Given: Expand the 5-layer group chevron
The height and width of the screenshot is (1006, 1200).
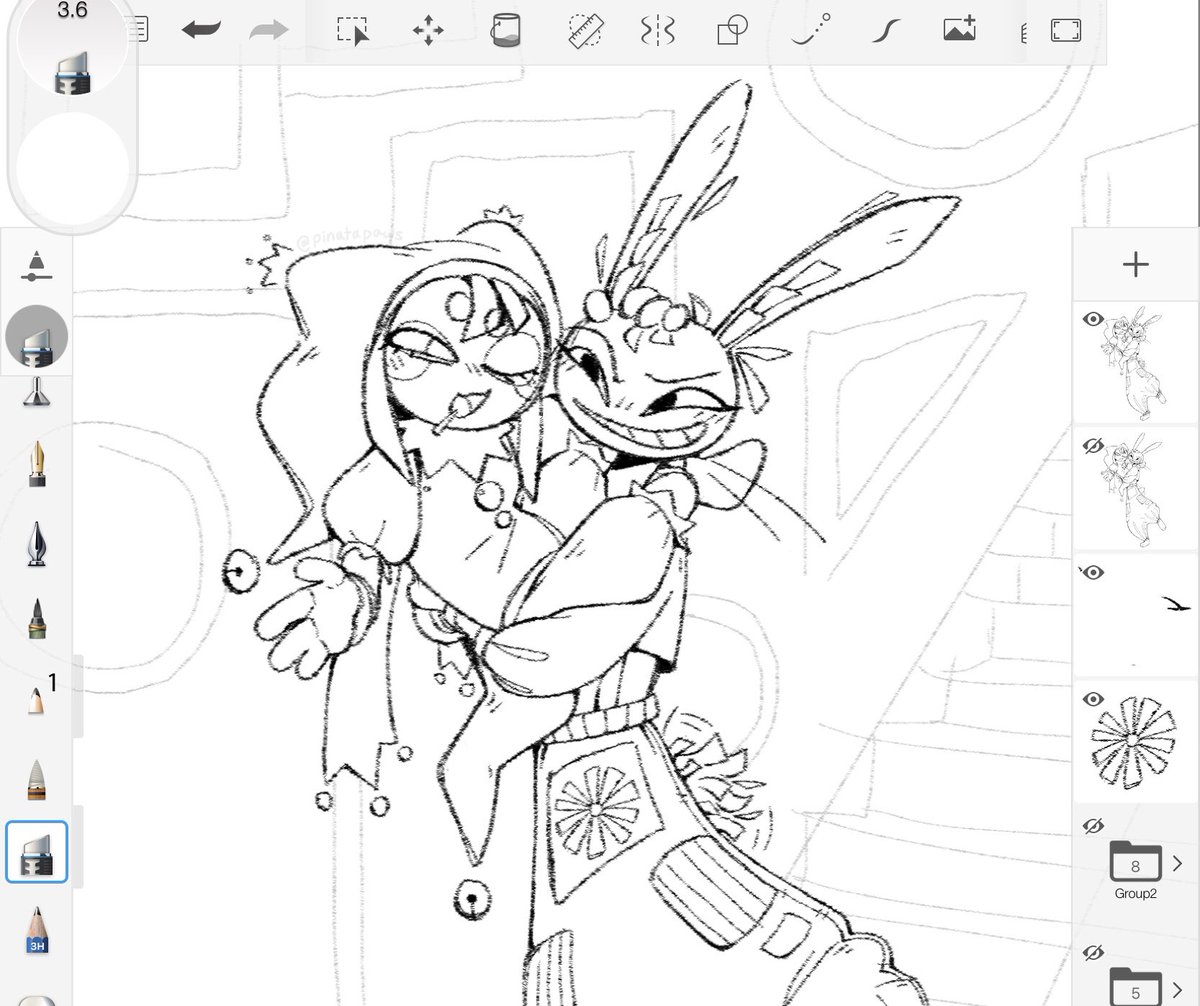Looking at the screenshot, I should pyautogui.click(x=1177, y=988).
